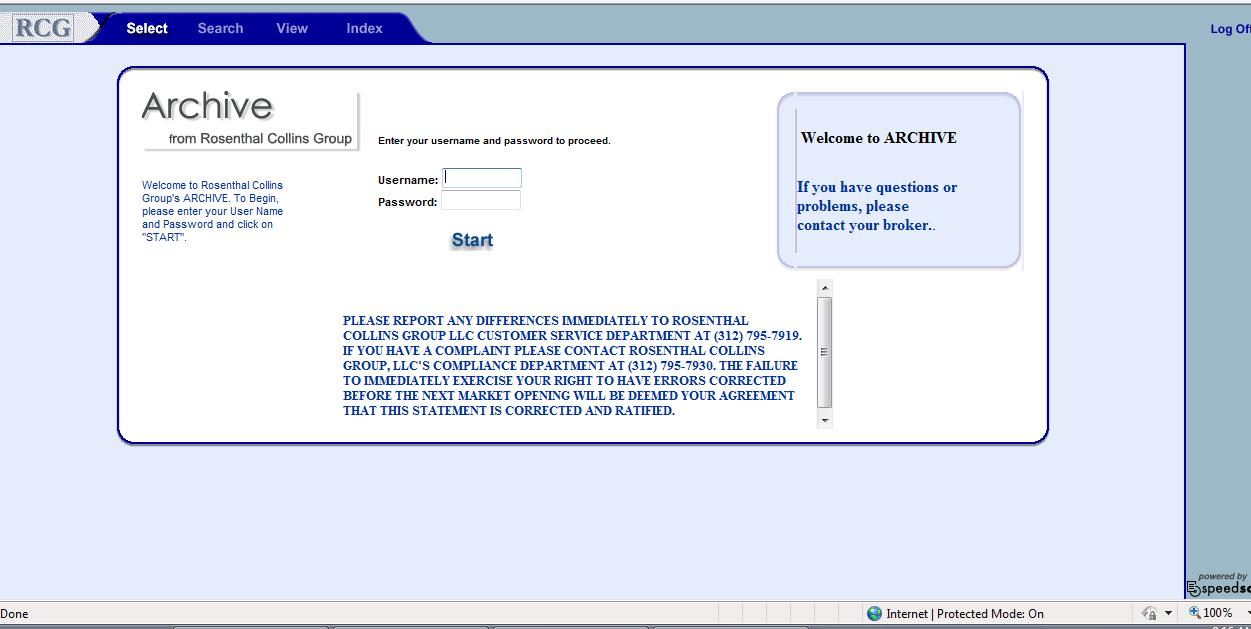
Task: Click the Log Off link
Action: [1230, 29]
